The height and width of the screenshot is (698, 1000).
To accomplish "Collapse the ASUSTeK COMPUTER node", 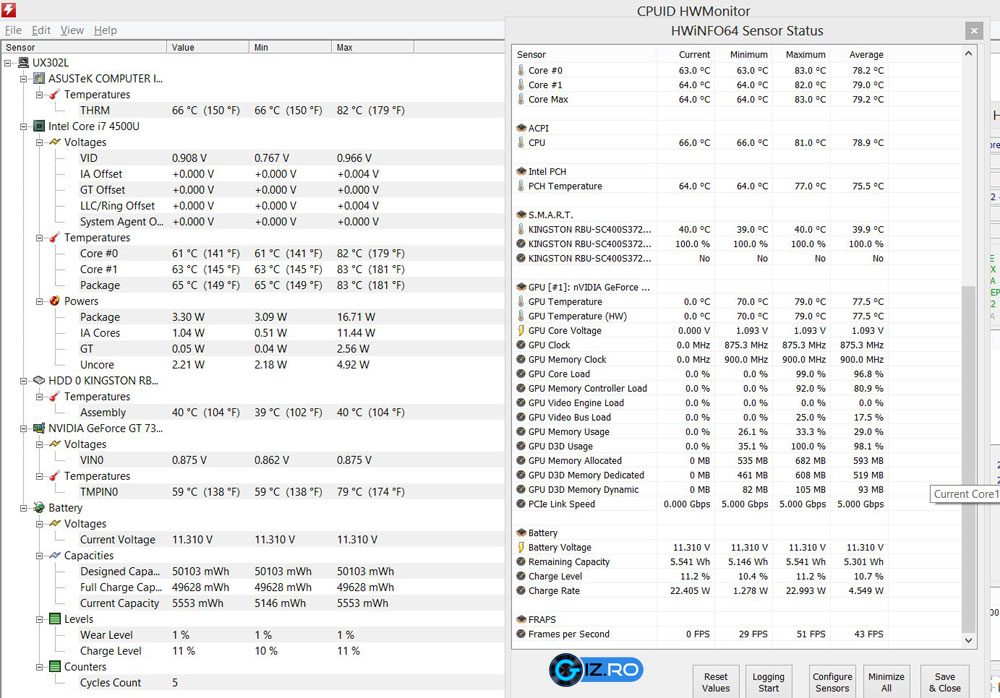I will click(x=24, y=78).
